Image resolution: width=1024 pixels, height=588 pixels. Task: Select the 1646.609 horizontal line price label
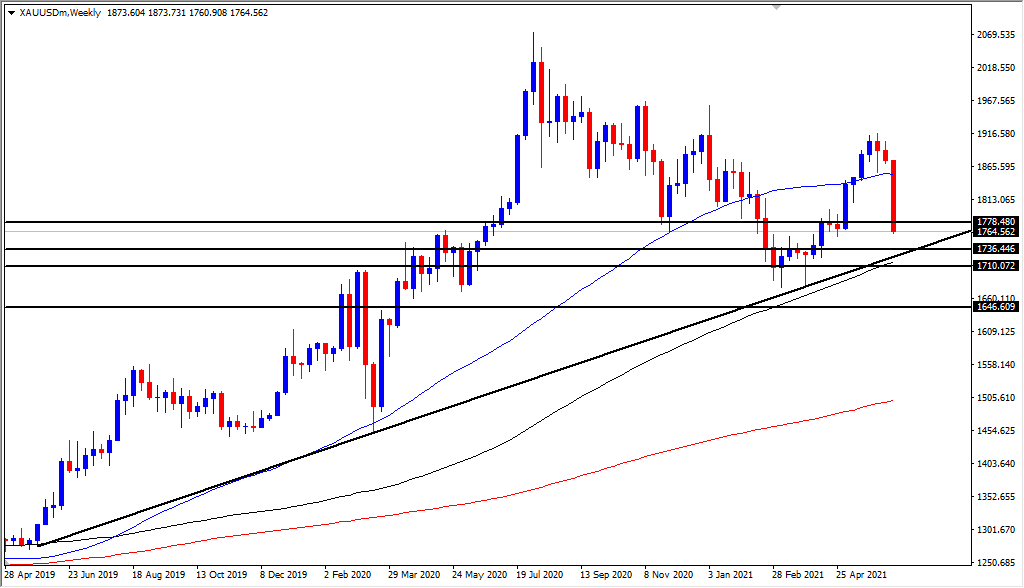(x=996, y=307)
